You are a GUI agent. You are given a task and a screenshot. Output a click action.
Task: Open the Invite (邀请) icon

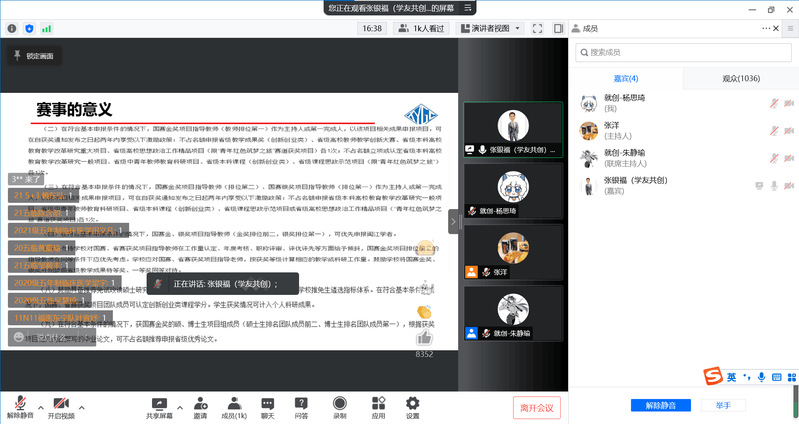tap(200, 405)
